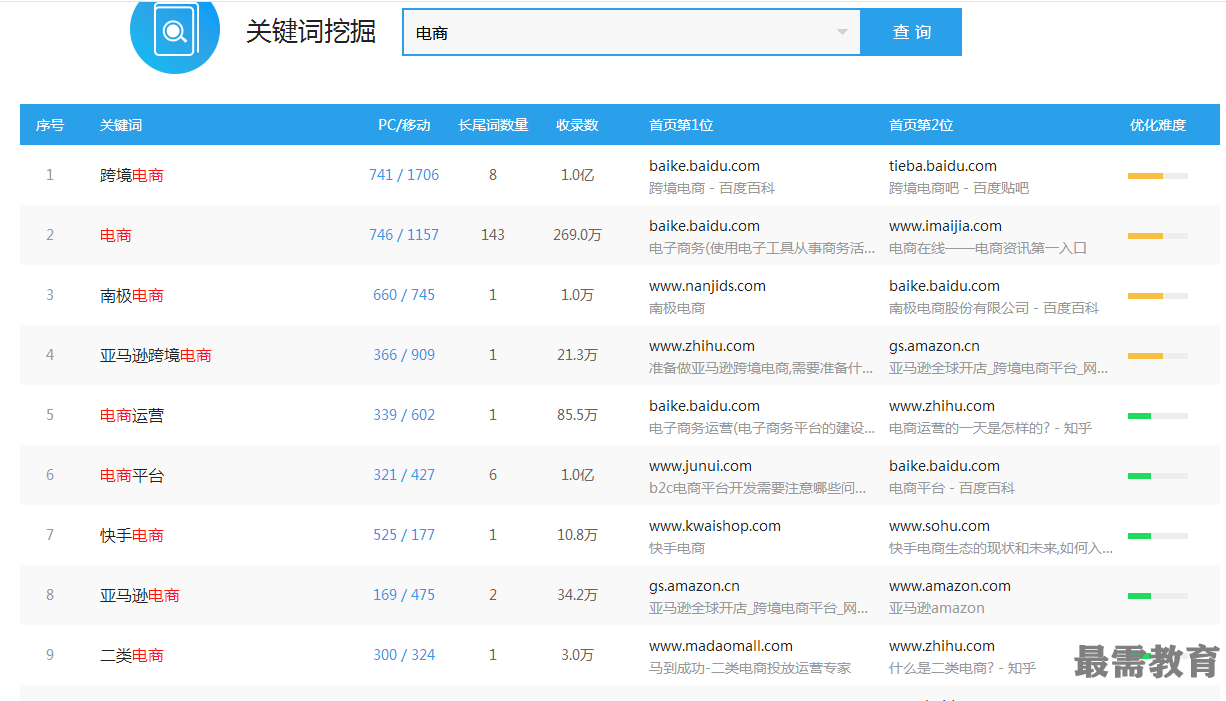Click www.junui.com result
This screenshot has height=701, width=1226.
(700, 466)
